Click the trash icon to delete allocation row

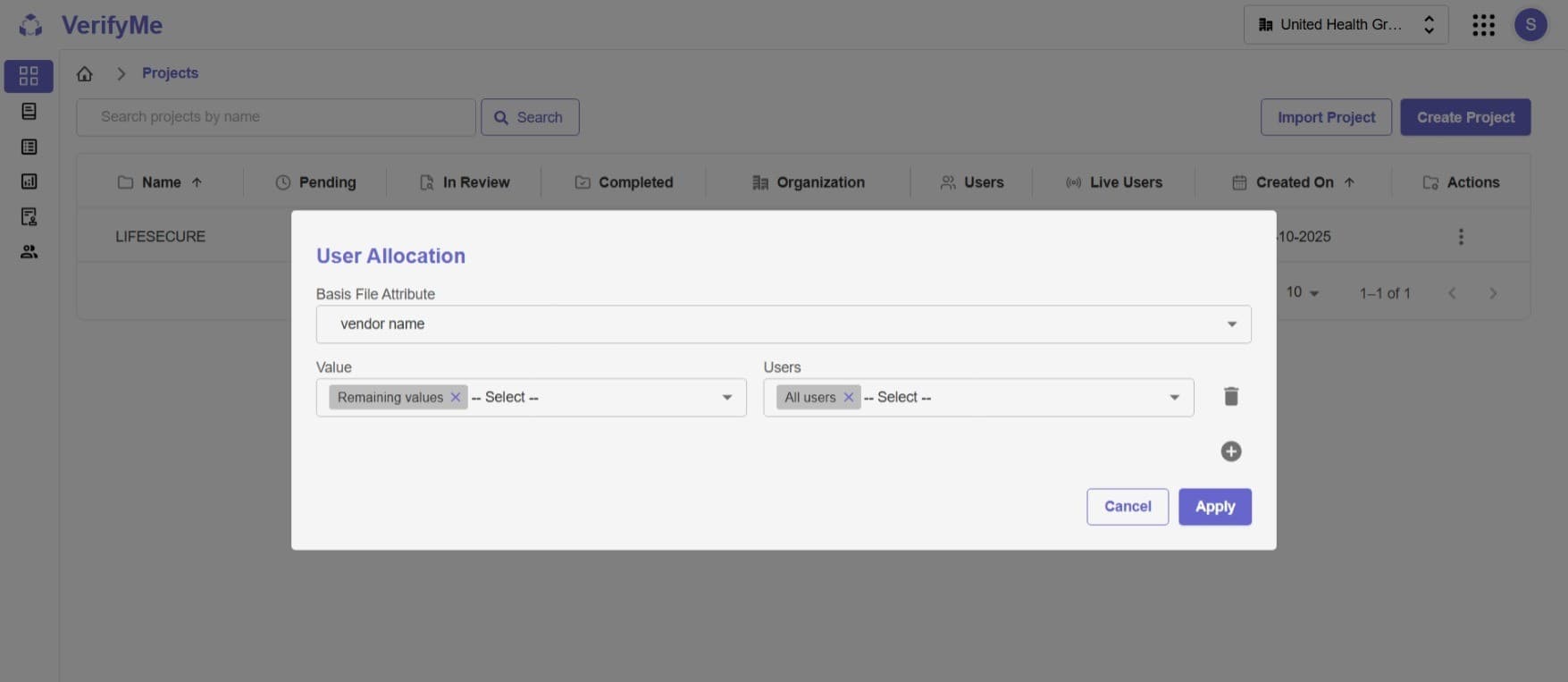1230,396
